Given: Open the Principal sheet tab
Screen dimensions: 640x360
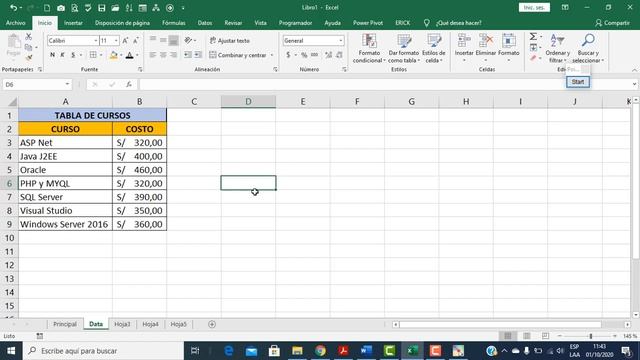Looking at the screenshot, I should 65,324.
